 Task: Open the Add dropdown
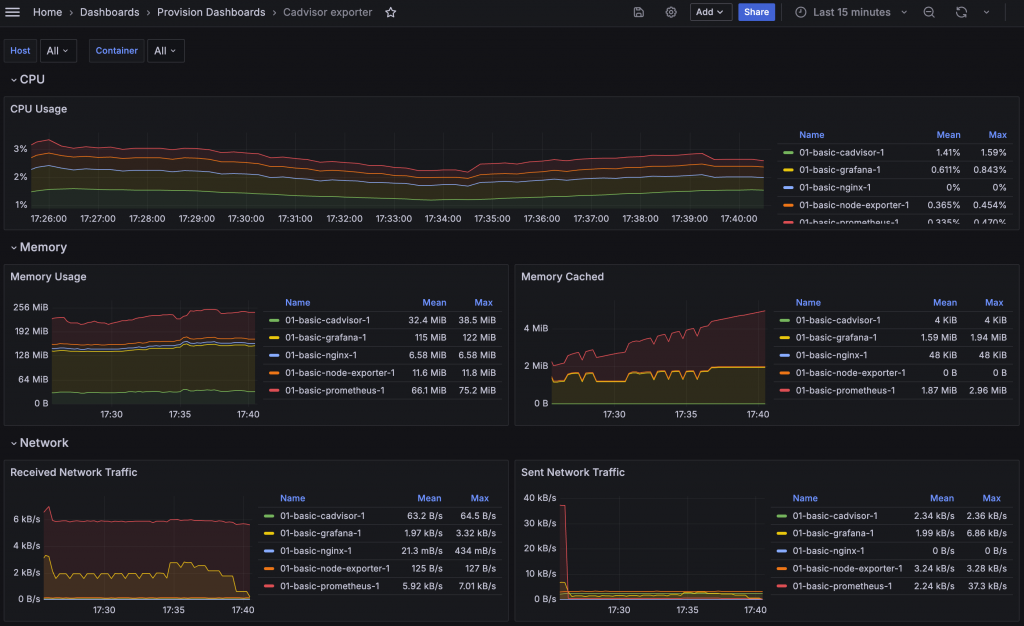[710, 12]
